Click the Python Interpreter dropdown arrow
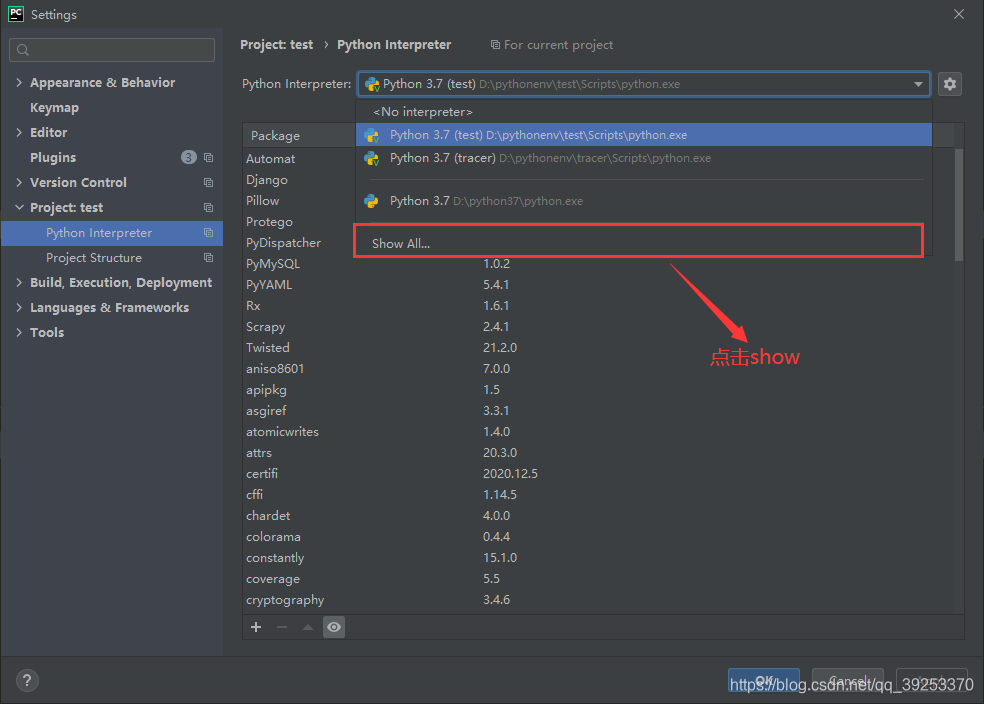This screenshot has width=984, height=704. point(918,84)
